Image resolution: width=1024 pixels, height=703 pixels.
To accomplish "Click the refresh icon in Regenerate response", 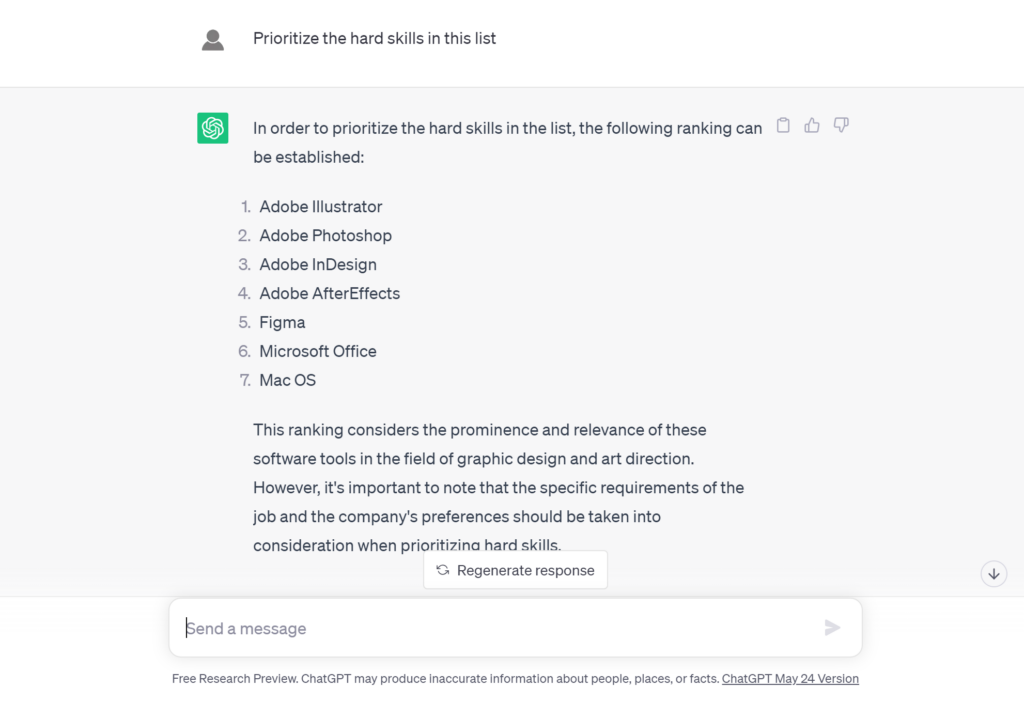I will [x=443, y=570].
